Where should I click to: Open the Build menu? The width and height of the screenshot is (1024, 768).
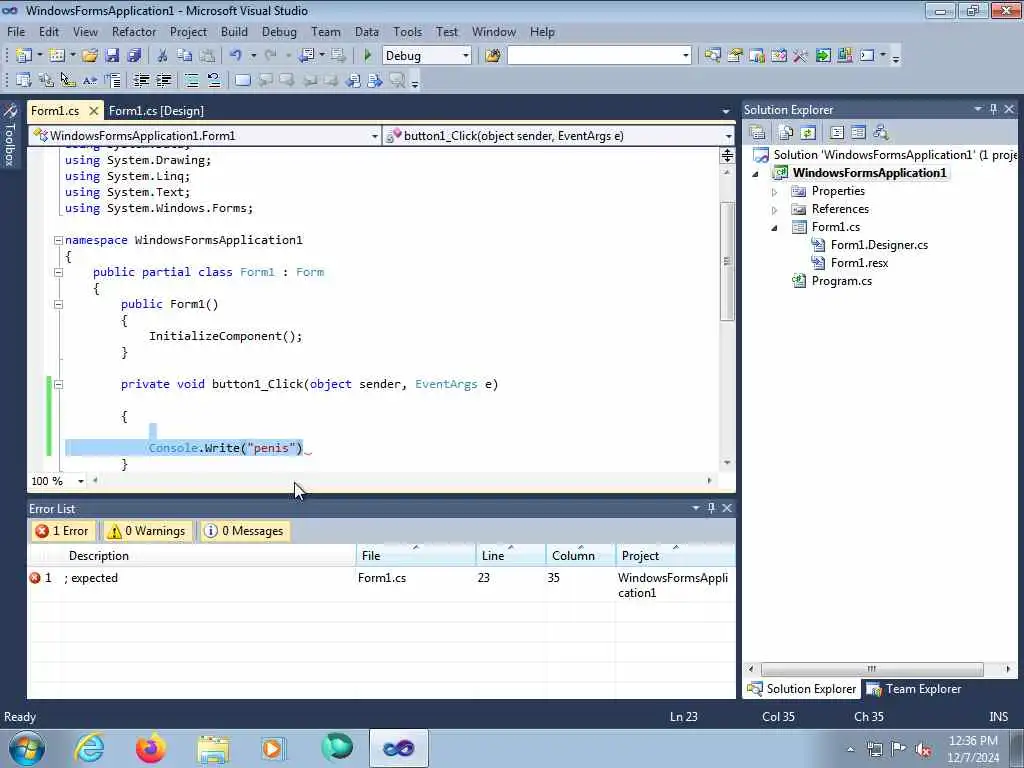pyautogui.click(x=234, y=32)
